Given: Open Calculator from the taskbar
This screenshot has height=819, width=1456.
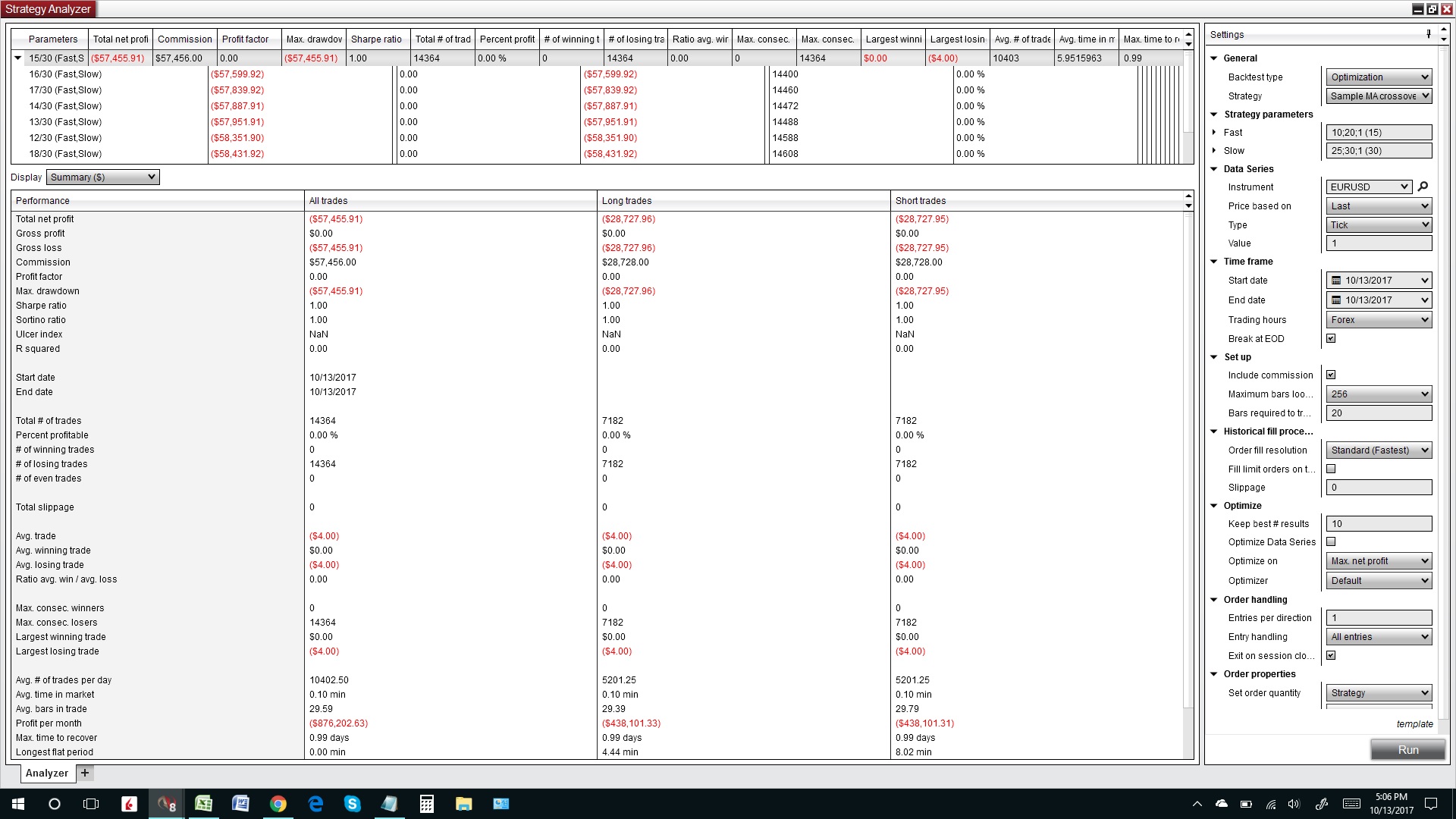Looking at the screenshot, I should [426, 804].
